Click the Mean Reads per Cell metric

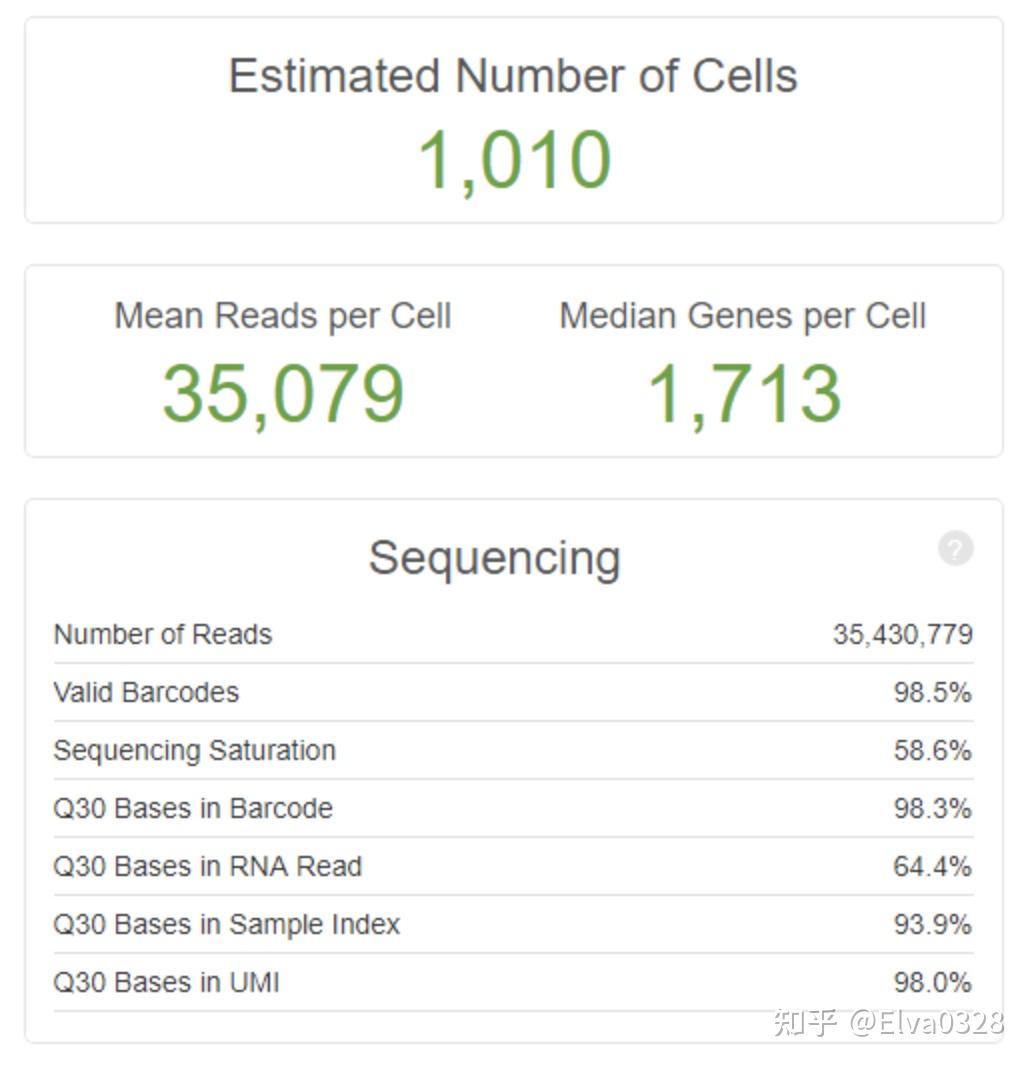point(284,315)
